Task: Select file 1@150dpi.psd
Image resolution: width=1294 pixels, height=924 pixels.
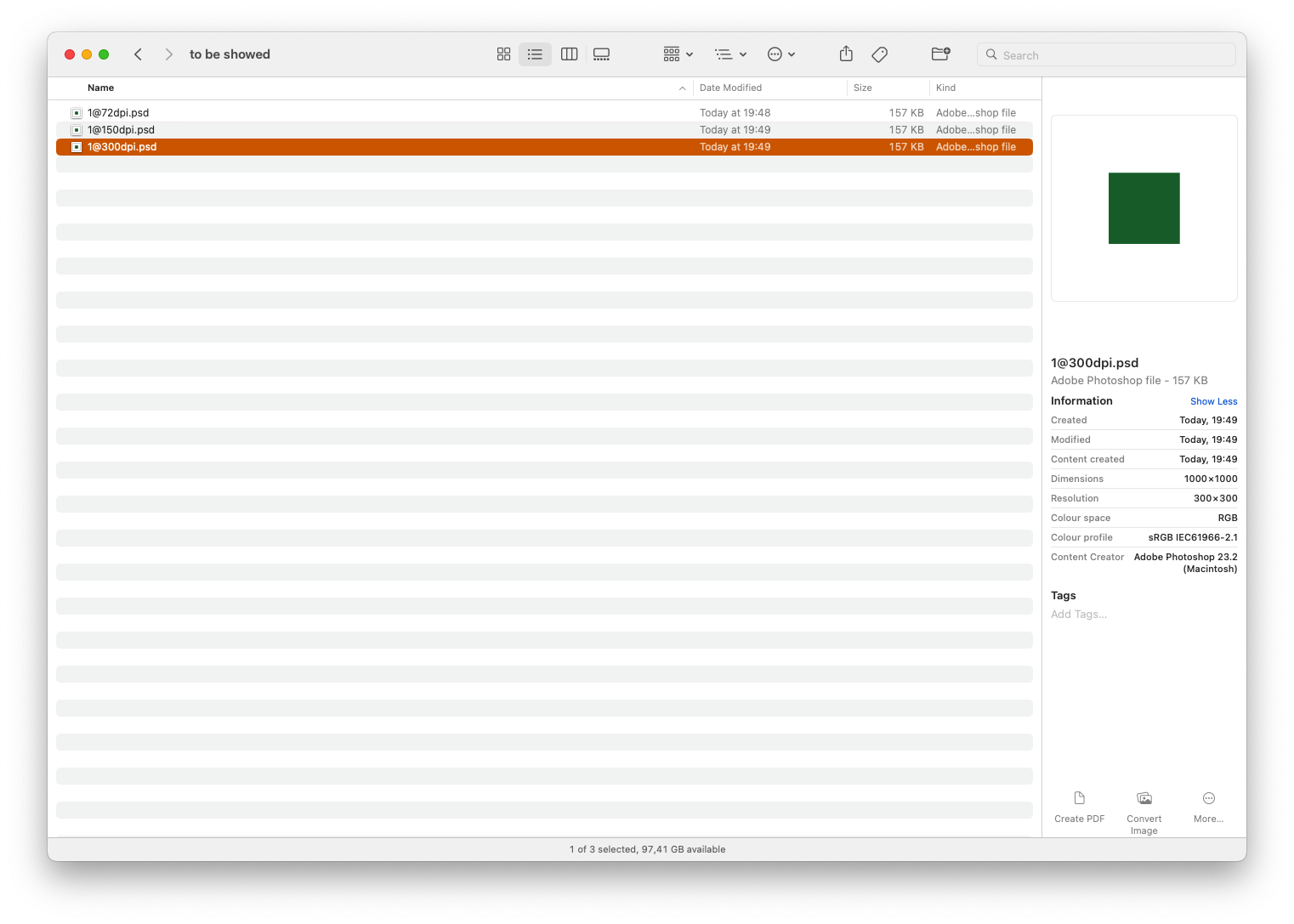Action: tap(544, 130)
